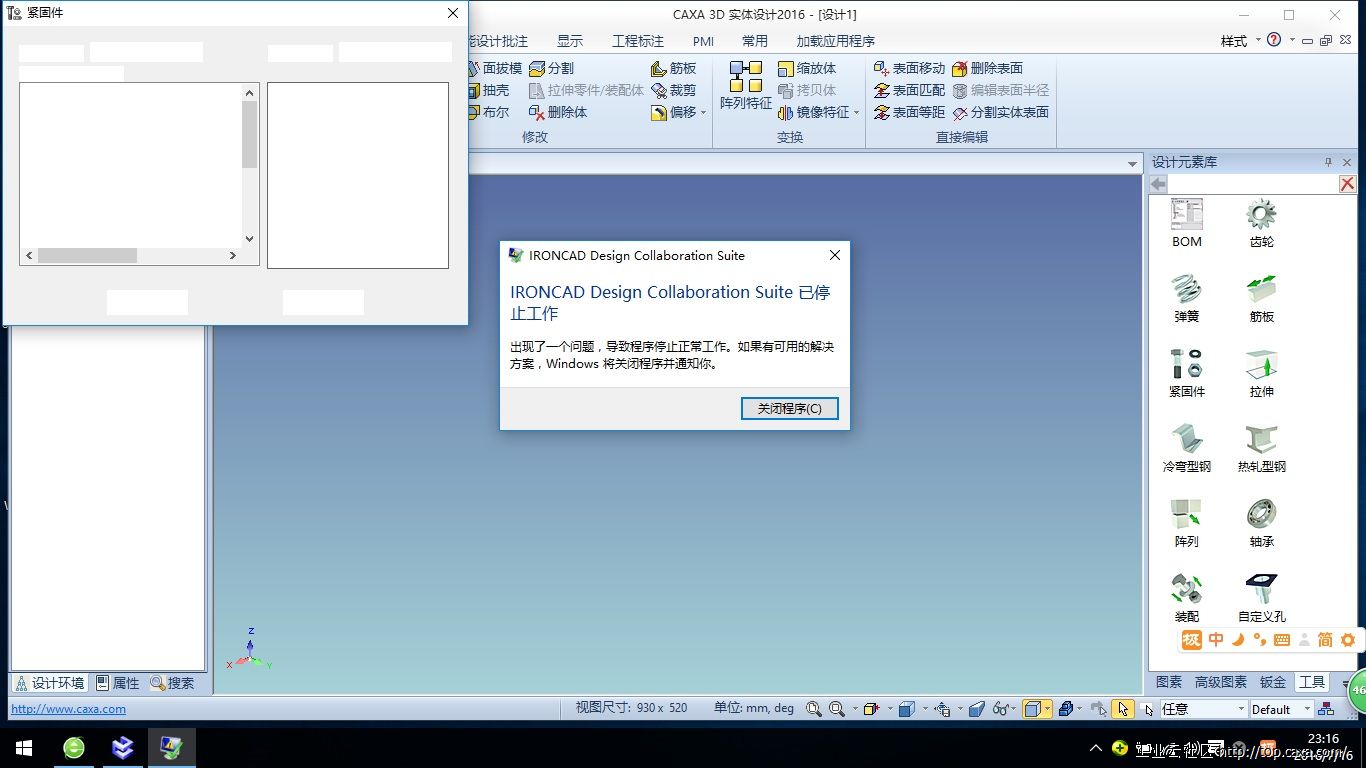This screenshot has height=768, width=1366.
Task: Show hidden system tray icons
Action: pos(1096,748)
